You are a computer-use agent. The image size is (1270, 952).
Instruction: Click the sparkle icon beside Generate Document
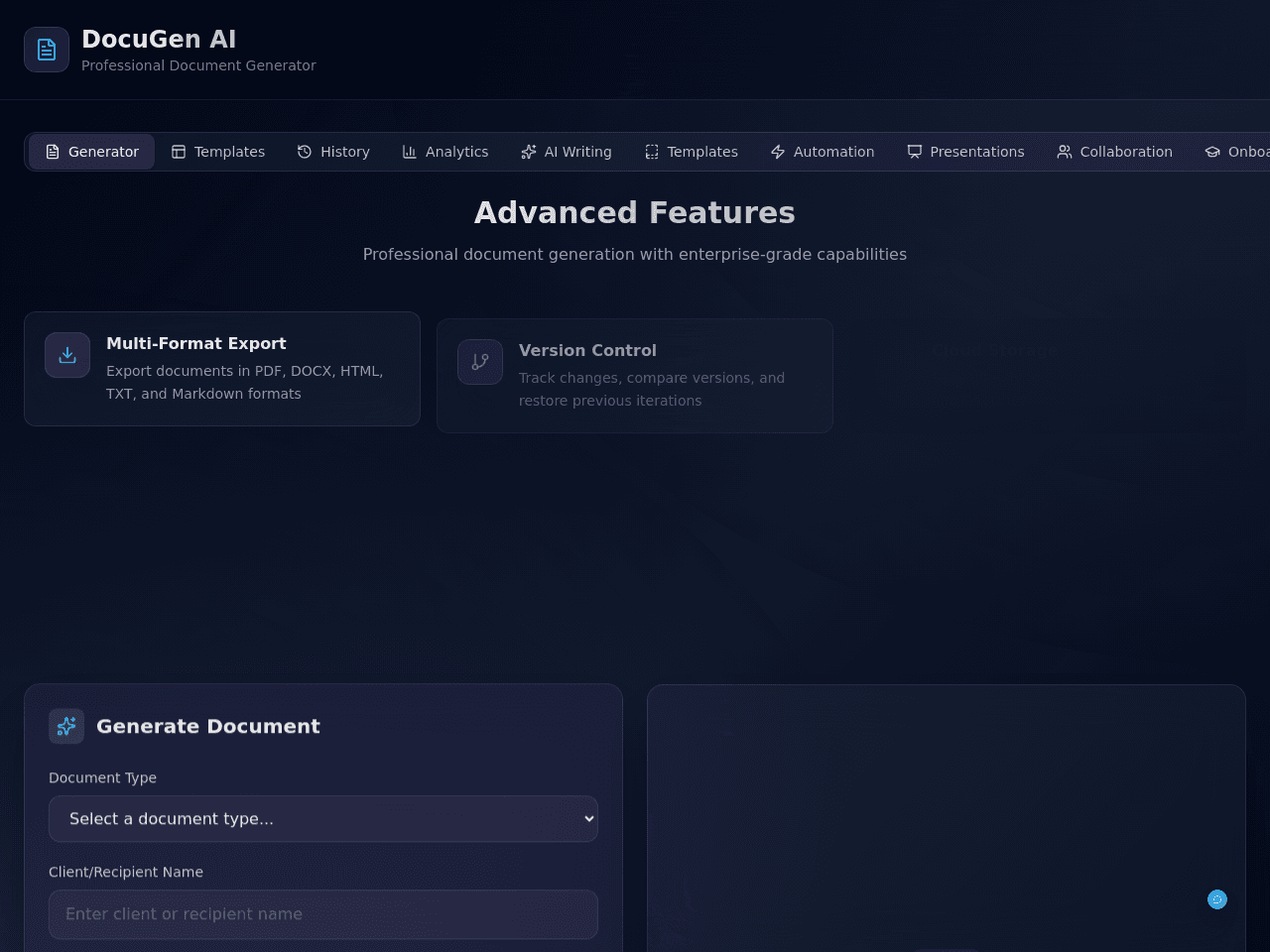click(x=66, y=726)
